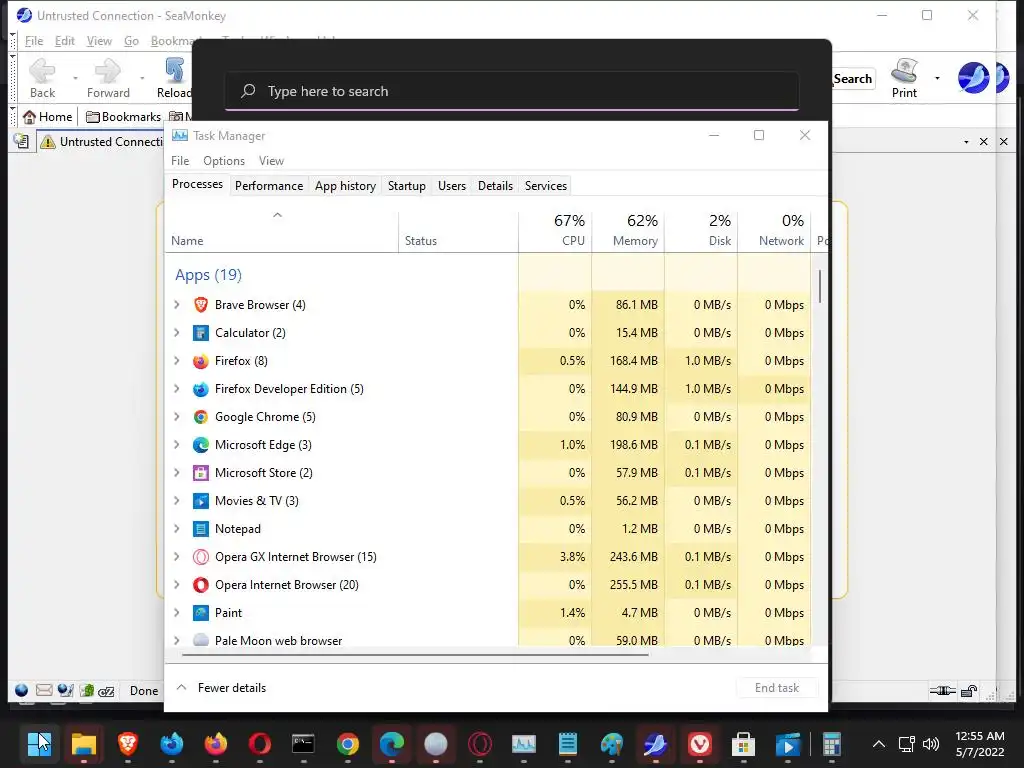Screen dimensions: 1024x768
Task: Switch to the Startup tab
Action: 406,185
